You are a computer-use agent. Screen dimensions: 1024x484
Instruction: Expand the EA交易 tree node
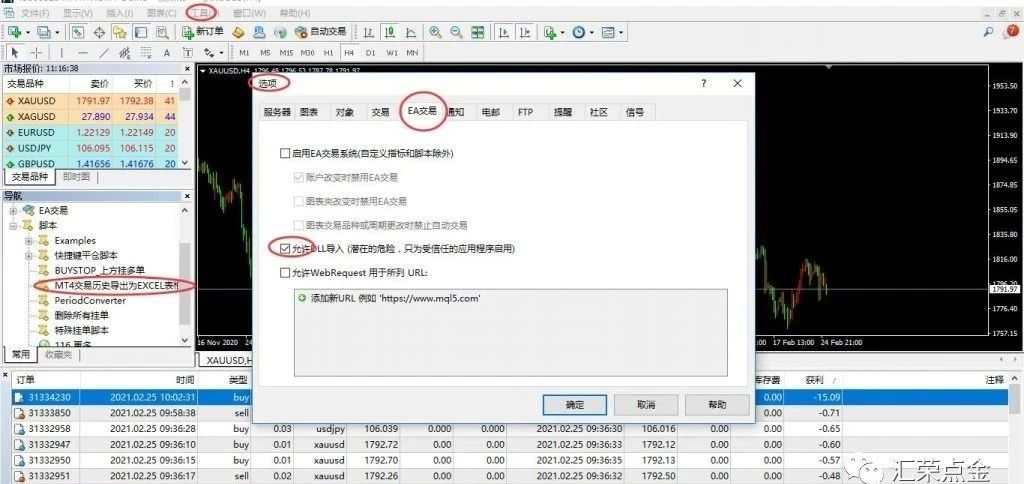12,210
